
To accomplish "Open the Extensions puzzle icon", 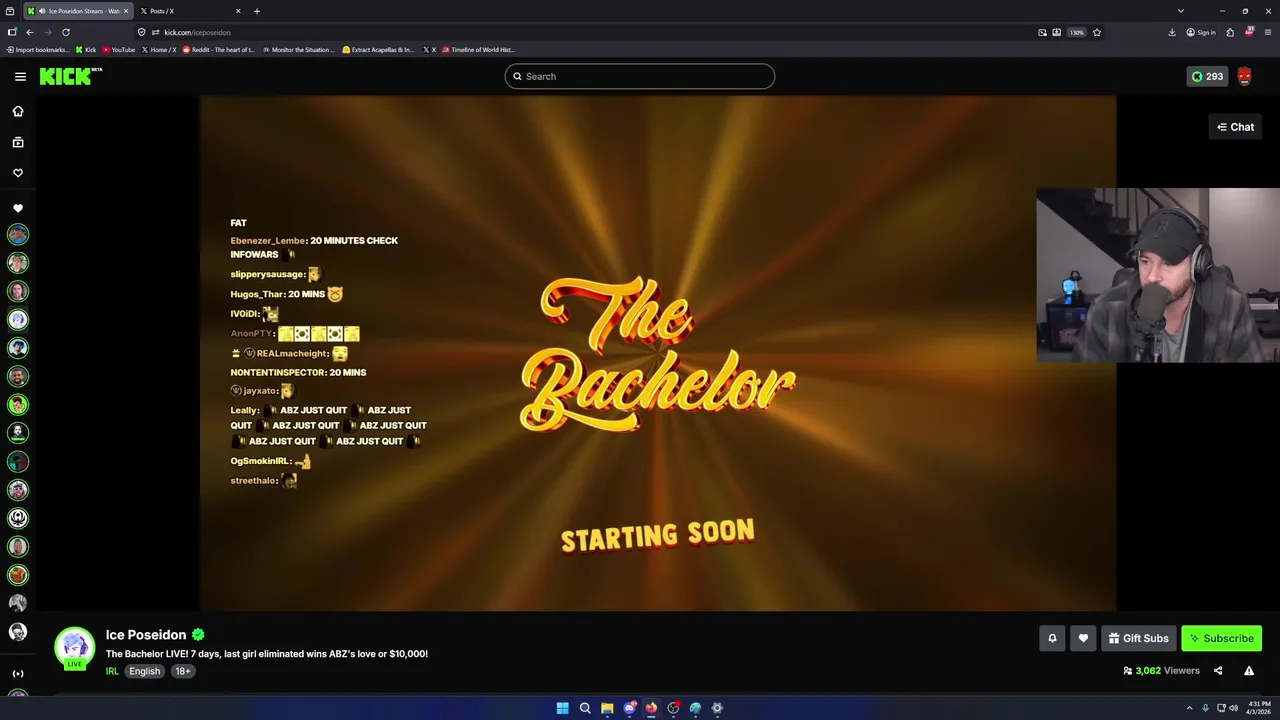I will click(x=1230, y=32).
